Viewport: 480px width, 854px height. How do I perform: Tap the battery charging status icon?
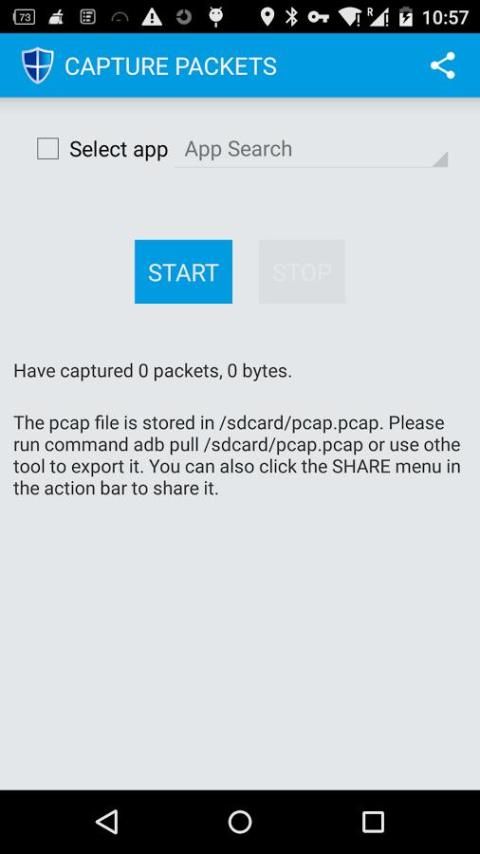[x=406, y=17]
